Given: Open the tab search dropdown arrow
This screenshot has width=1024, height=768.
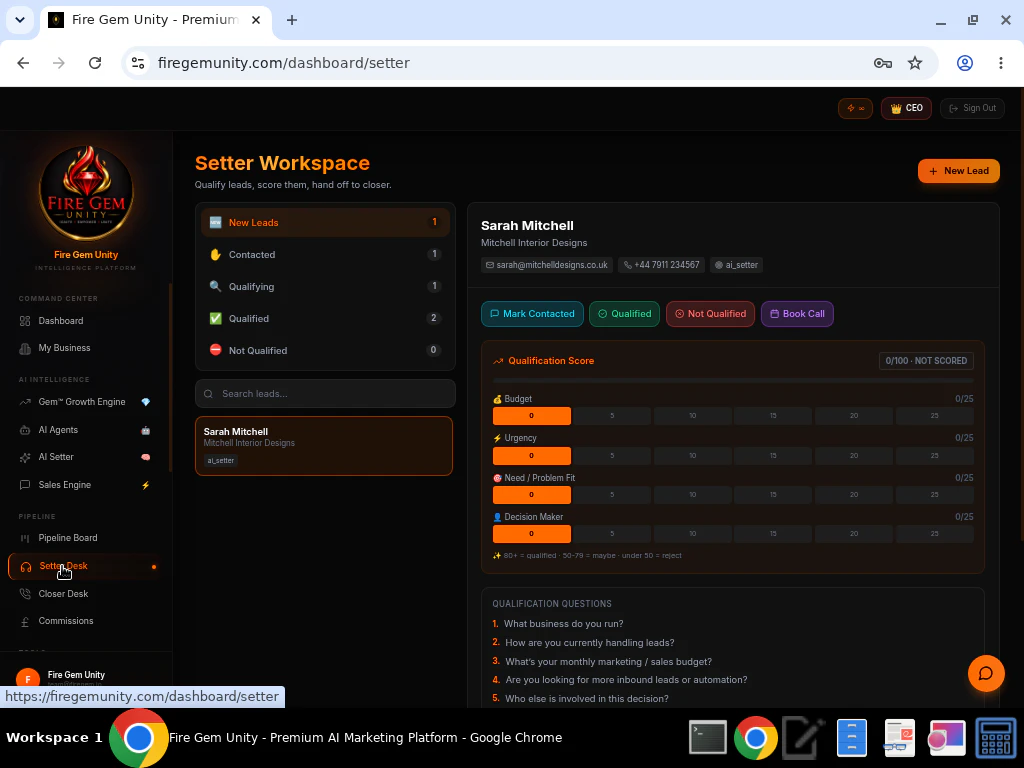Looking at the screenshot, I should coord(20,20).
